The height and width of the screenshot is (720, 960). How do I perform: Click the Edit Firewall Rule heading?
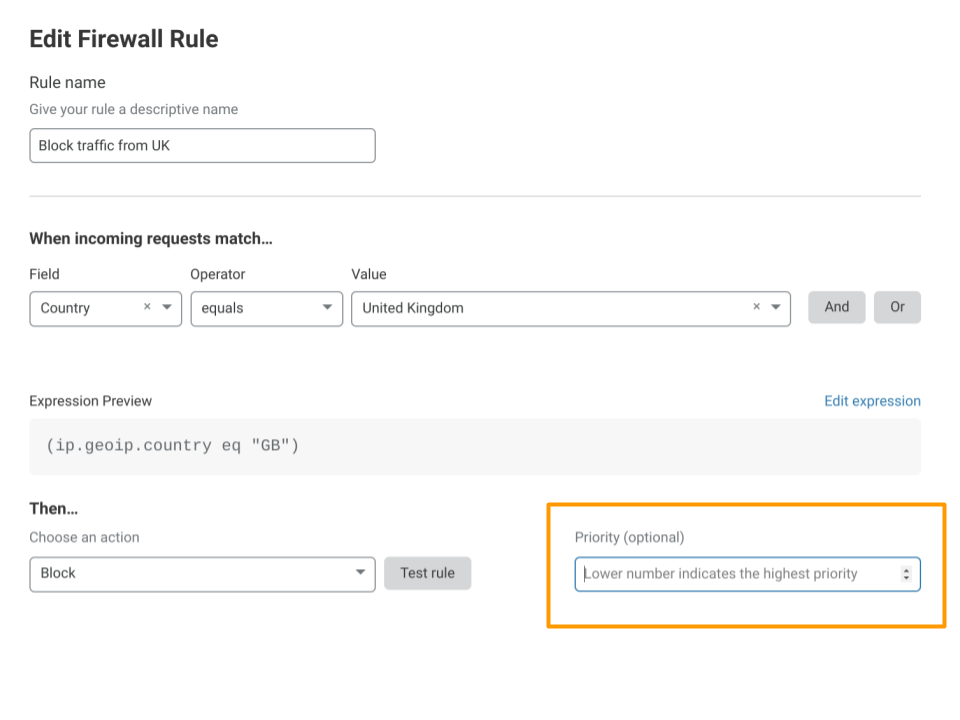click(x=123, y=39)
